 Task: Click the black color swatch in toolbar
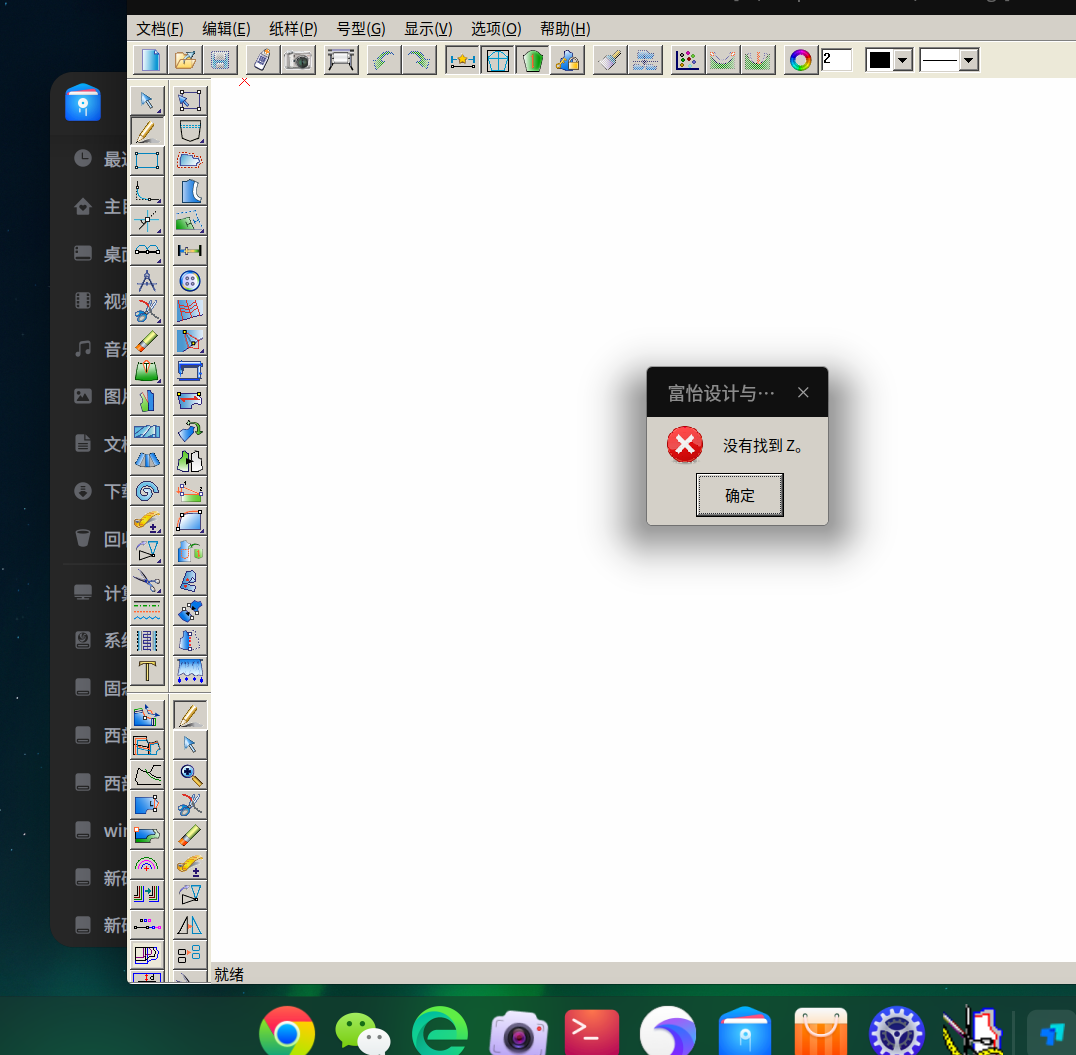coord(880,60)
